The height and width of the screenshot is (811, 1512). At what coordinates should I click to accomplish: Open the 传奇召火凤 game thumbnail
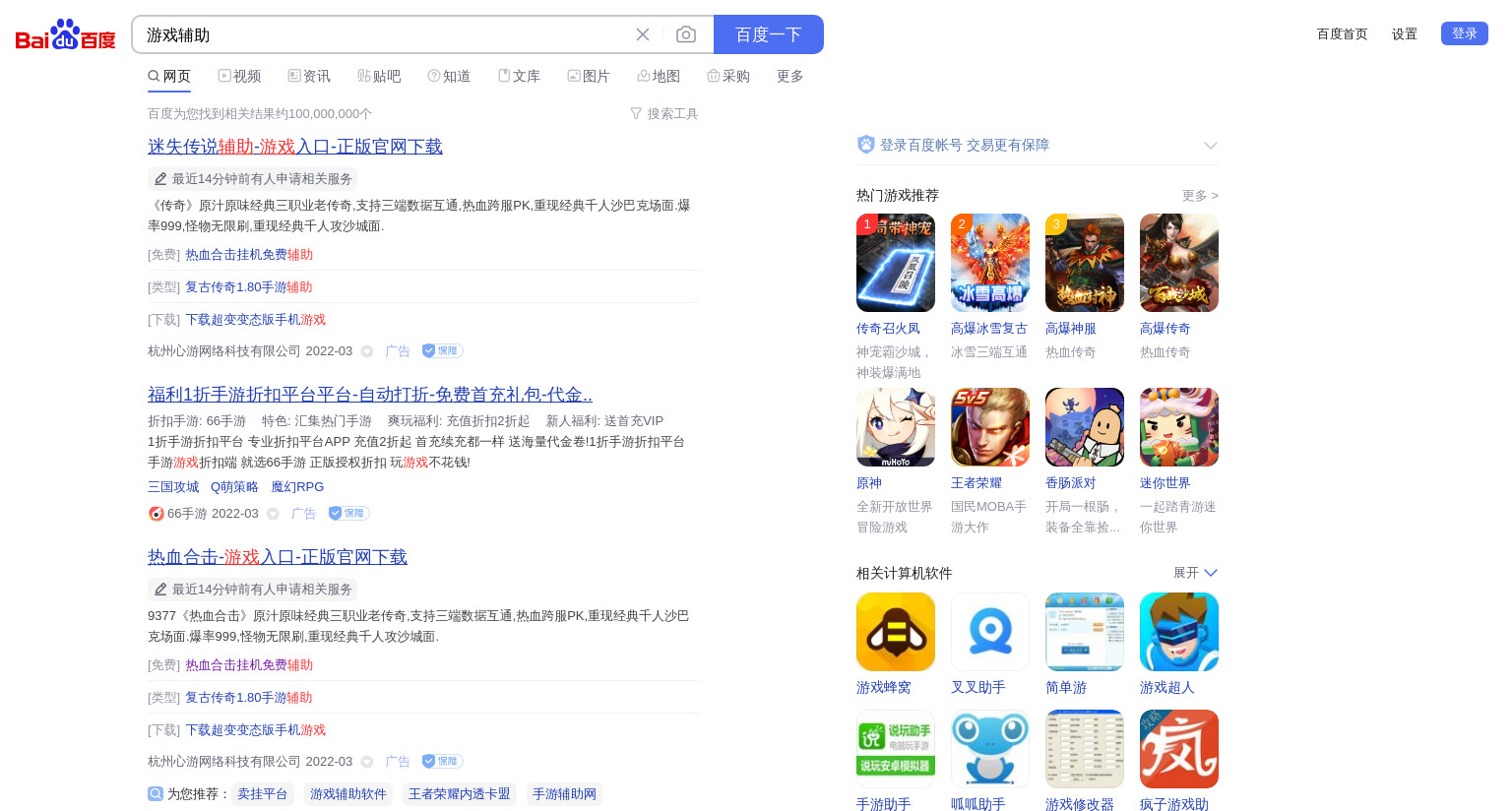pyautogui.click(x=896, y=263)
